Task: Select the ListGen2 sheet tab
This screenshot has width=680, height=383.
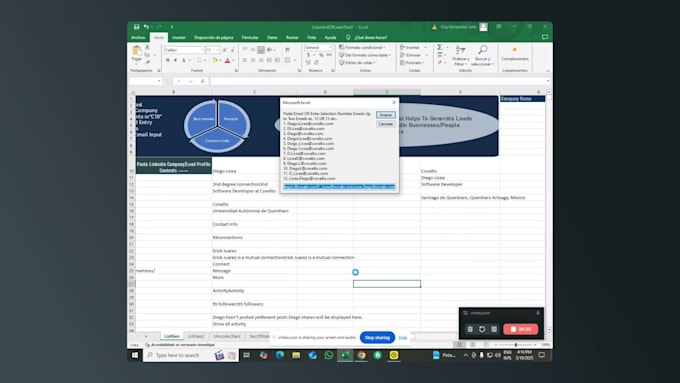Action: point(196,336)
